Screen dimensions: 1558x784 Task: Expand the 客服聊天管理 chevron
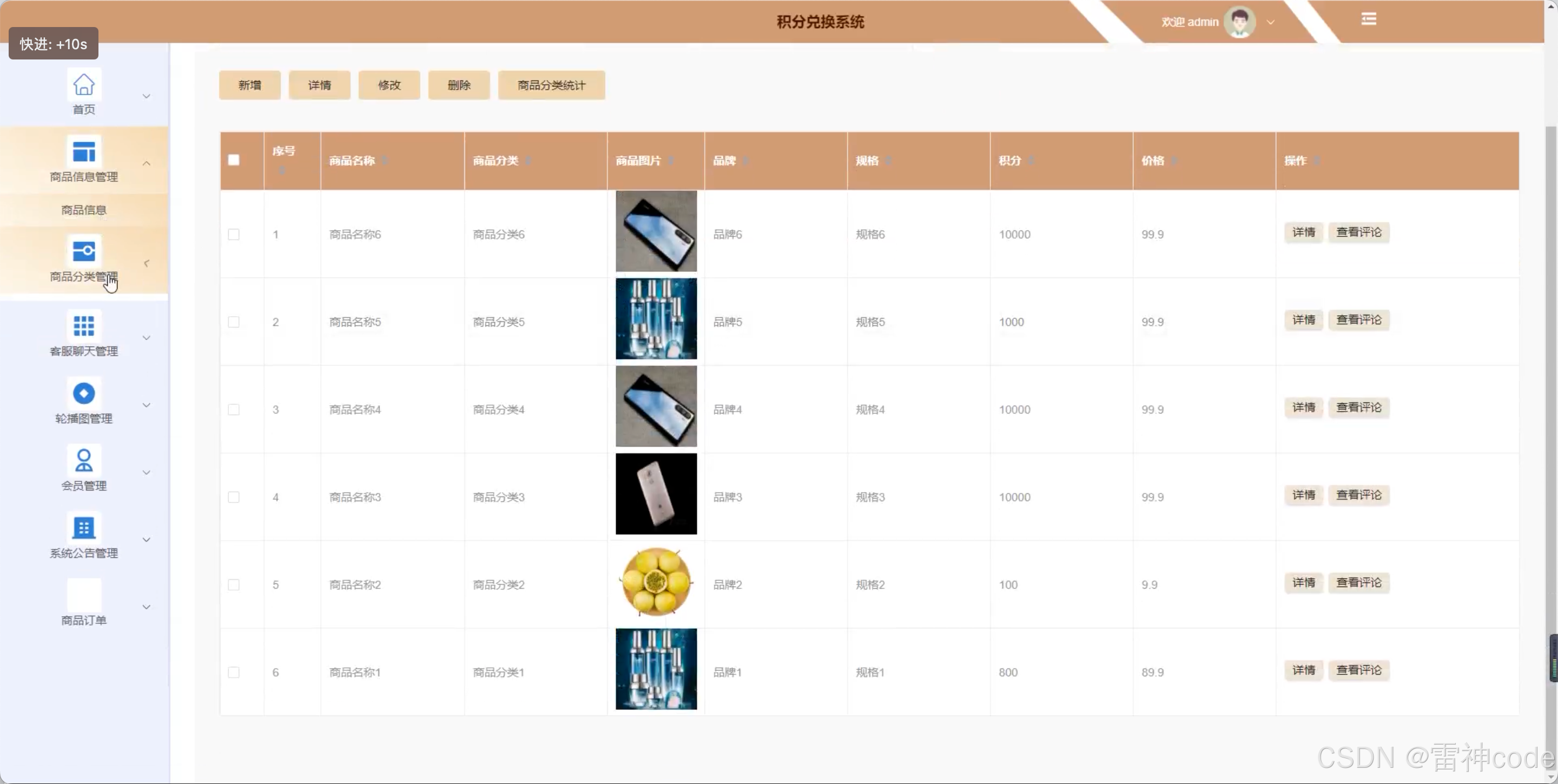[x=147, y=338]
